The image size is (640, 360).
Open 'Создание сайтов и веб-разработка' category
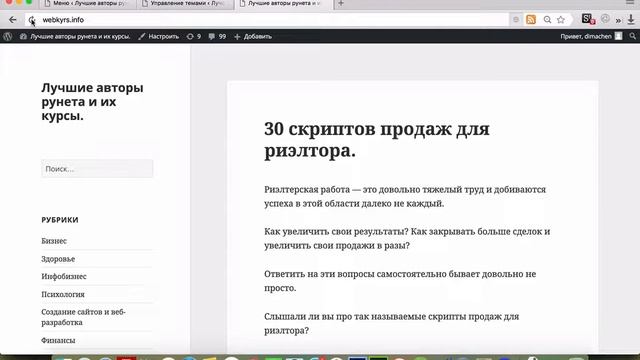(x=83, y=317)
